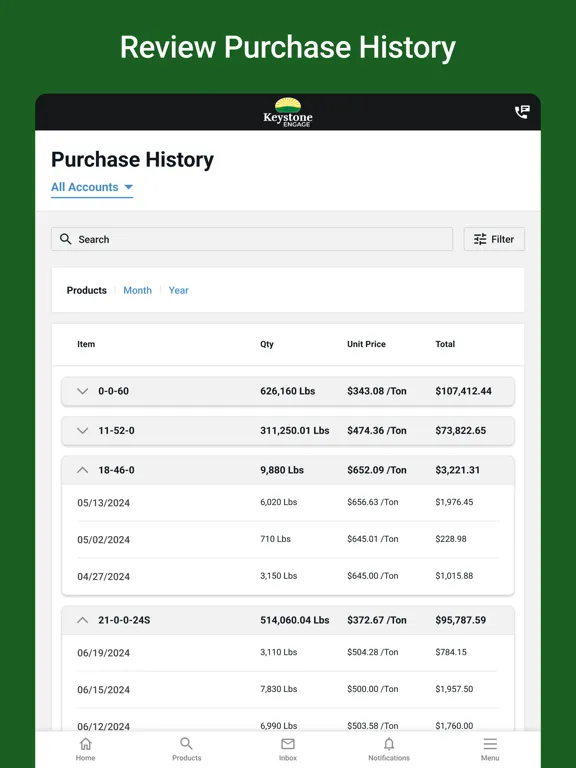Select the 05/13/2024 purchase entry
The width and height of the screenshot is (576, 768).
coord(288,503)
